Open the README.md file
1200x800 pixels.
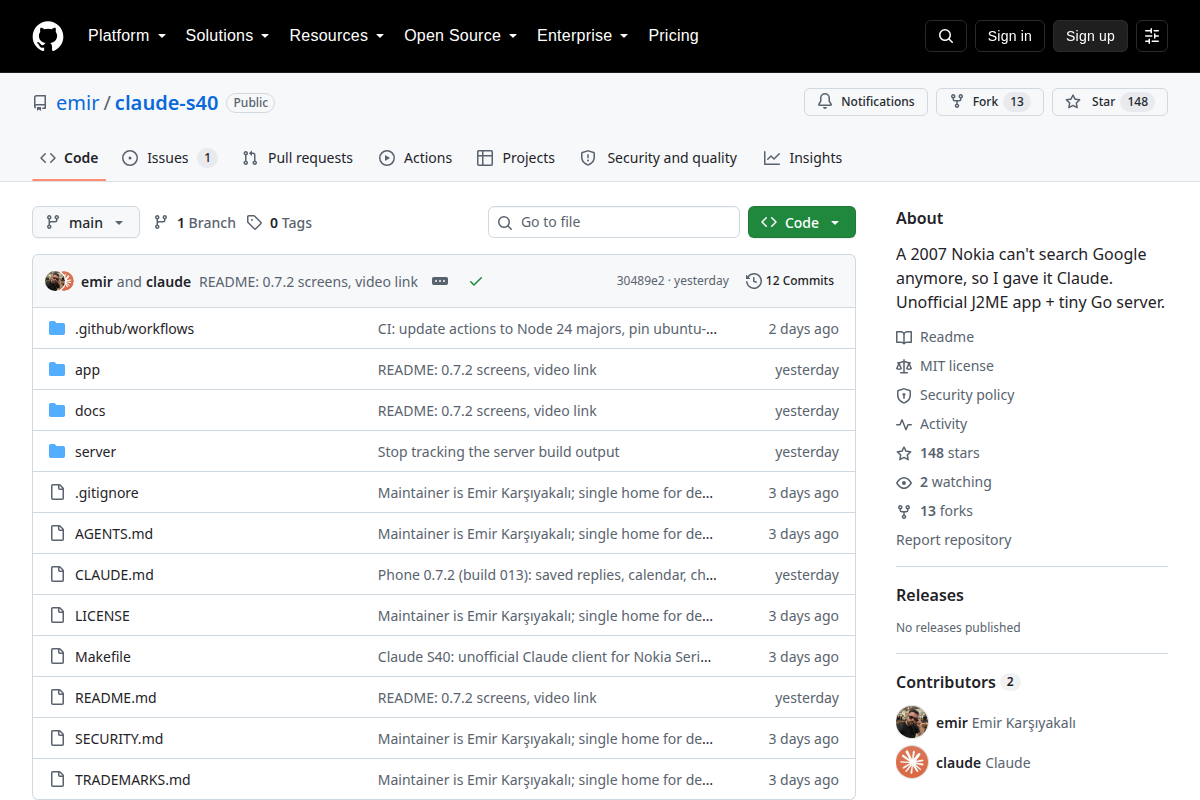pyautogui.click(x=116, y=698)
